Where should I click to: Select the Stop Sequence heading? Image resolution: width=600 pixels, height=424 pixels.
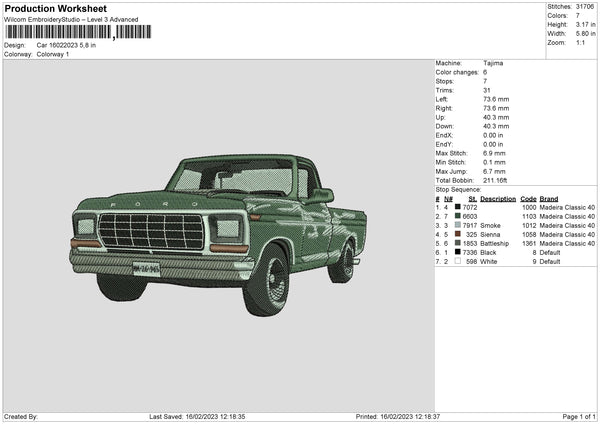(x=458, y=188)
